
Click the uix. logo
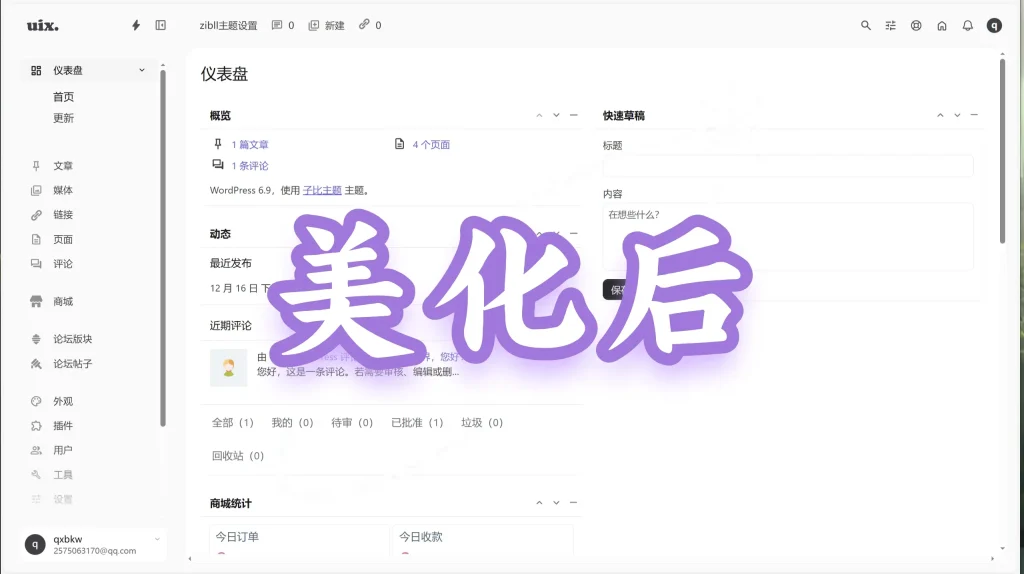coord(42,25)
